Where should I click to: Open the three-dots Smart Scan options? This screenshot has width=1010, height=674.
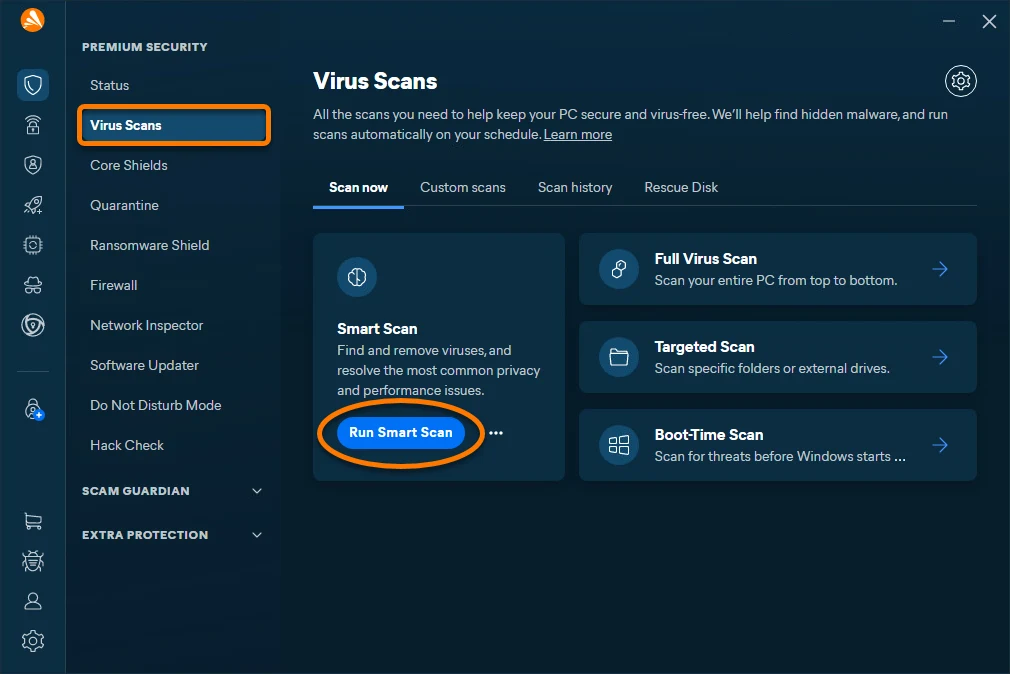pyautogui.click(x=496, y=433)
